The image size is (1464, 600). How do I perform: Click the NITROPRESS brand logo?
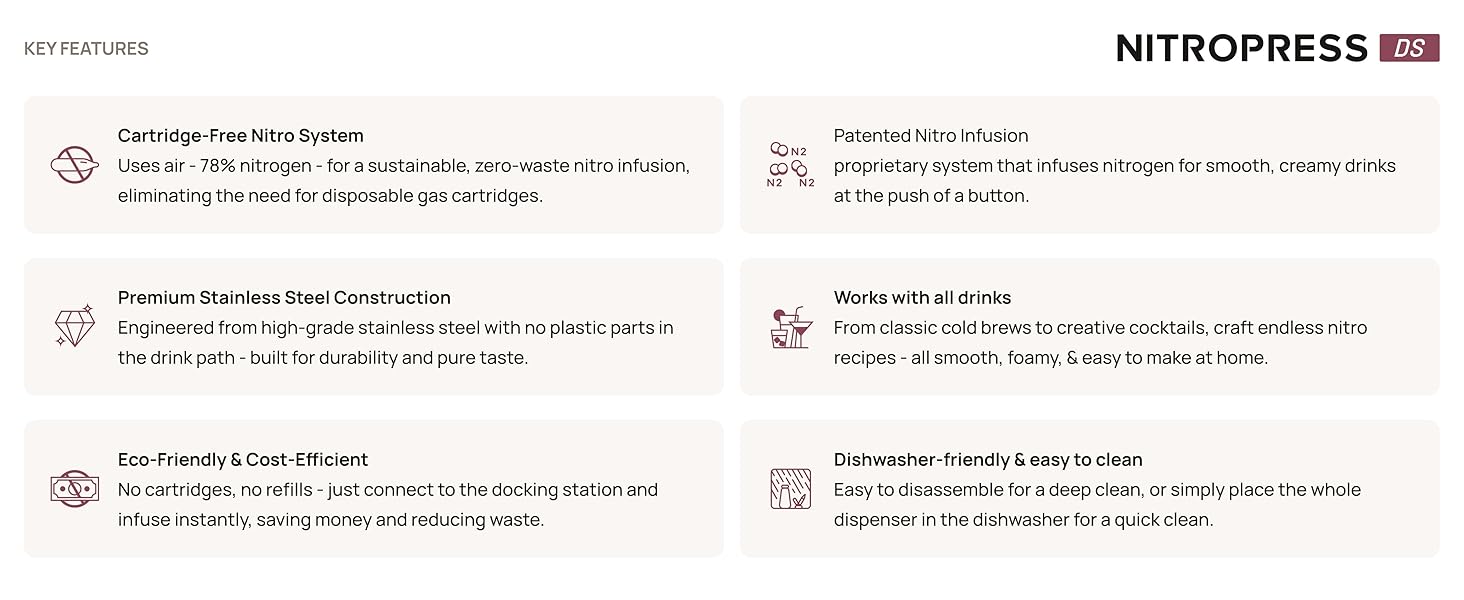pyautogui.click(x=1241, y=48)
